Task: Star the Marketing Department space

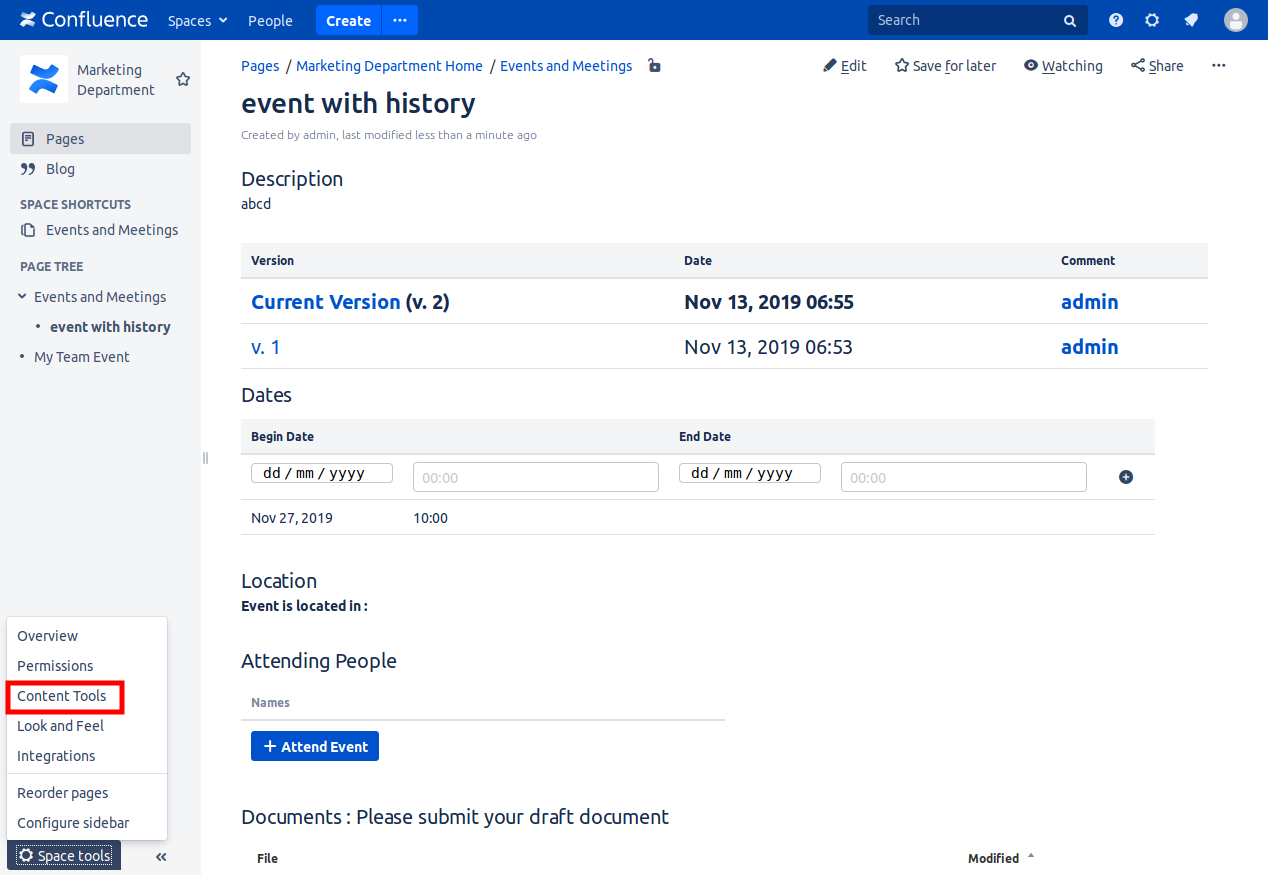Action: click(x=183, y=79)
